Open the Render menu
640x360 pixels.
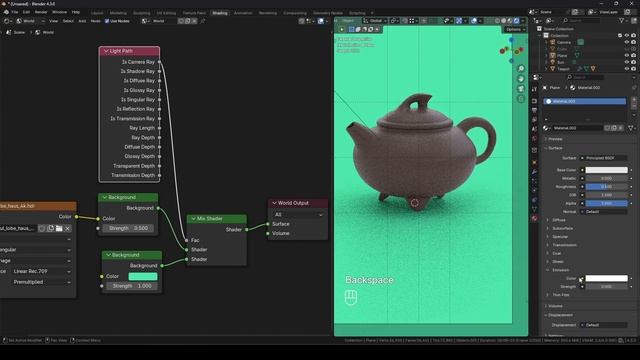click(x=41, y=12)
